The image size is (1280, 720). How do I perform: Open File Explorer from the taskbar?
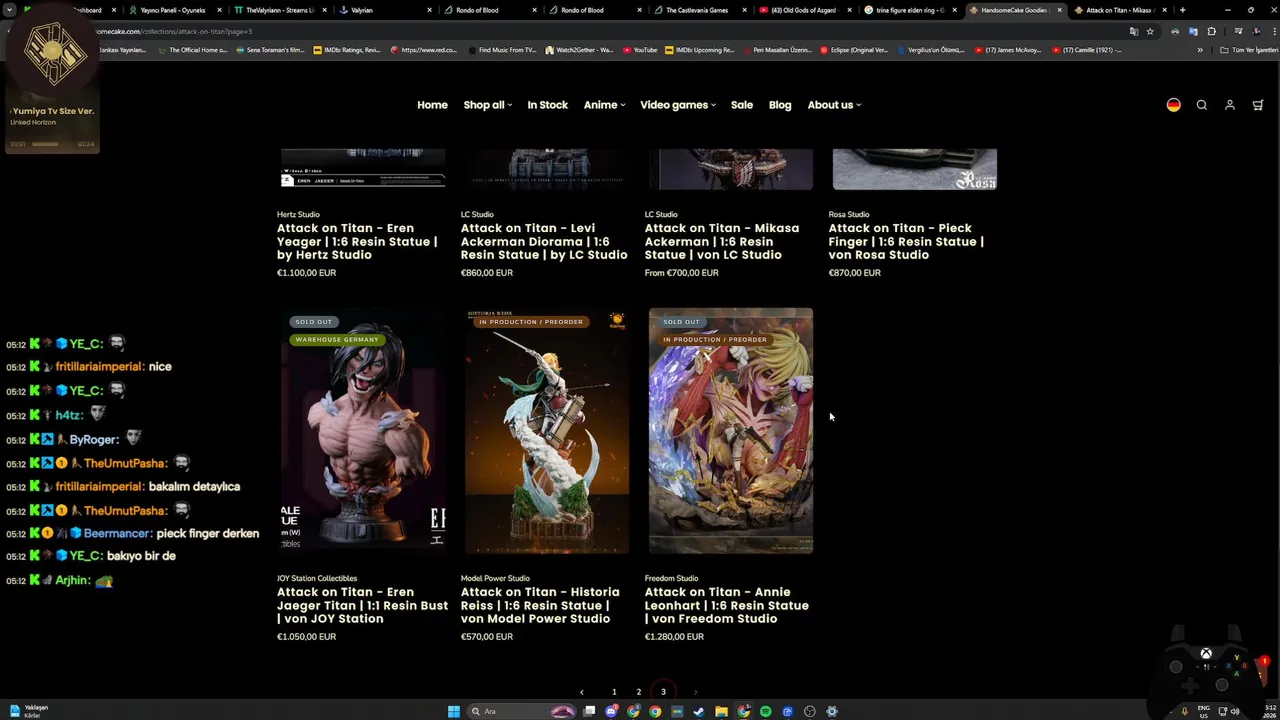click(x=721, y=711)
